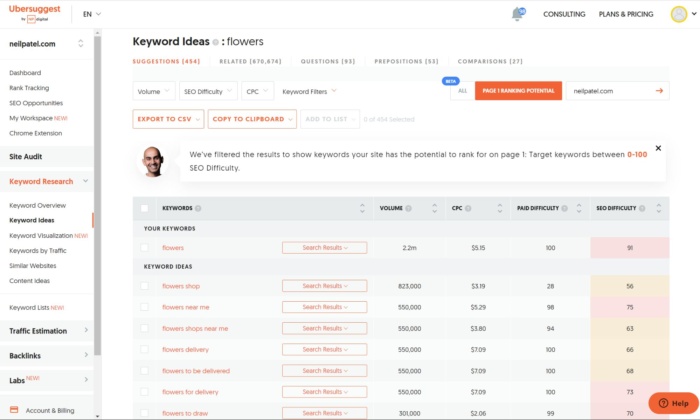Check the box for 'flowers shop'
Viewport: 700px width, 420px height.
pos(144,286)
